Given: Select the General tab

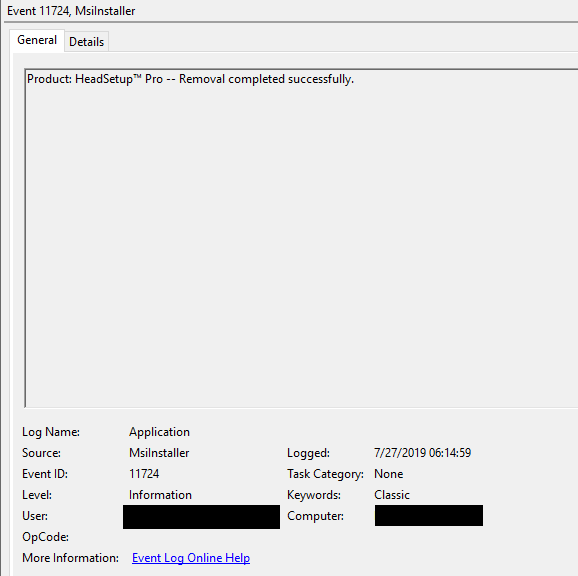Looking at the screenshot, I should (37, 40).
